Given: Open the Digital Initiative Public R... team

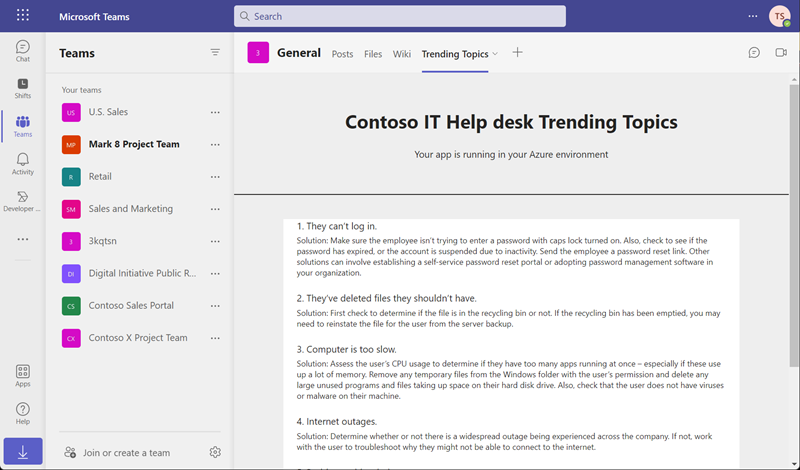Looking at the screenshot, I should (142, 274).
